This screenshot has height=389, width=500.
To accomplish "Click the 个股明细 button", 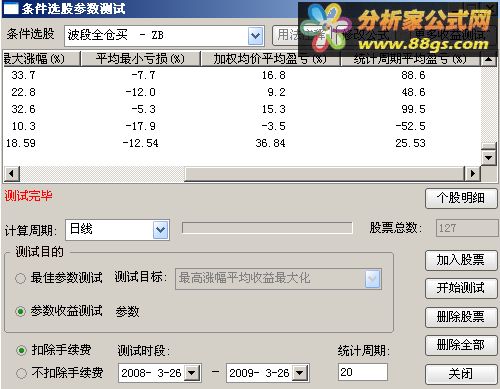I will (461, 199).
